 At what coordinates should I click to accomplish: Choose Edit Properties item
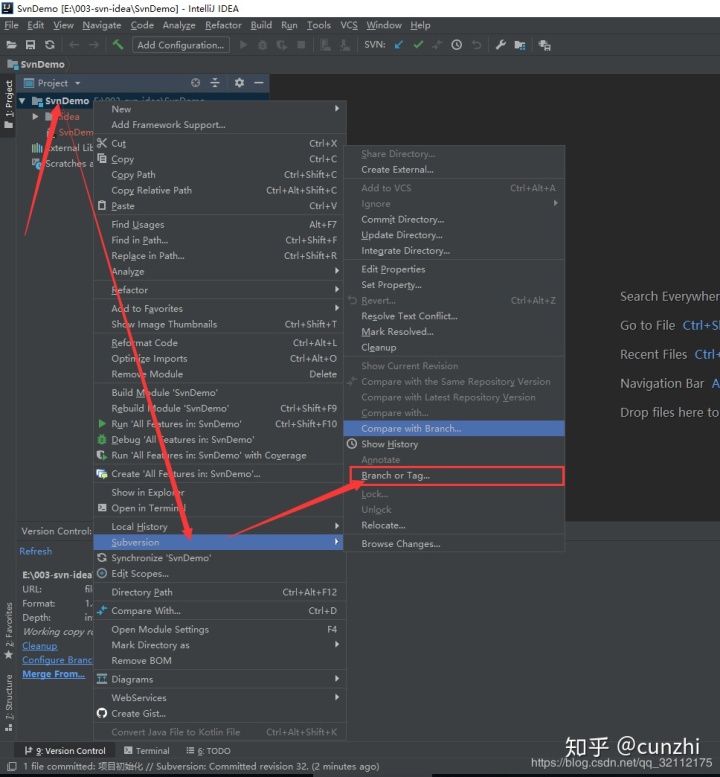point(454,269)
